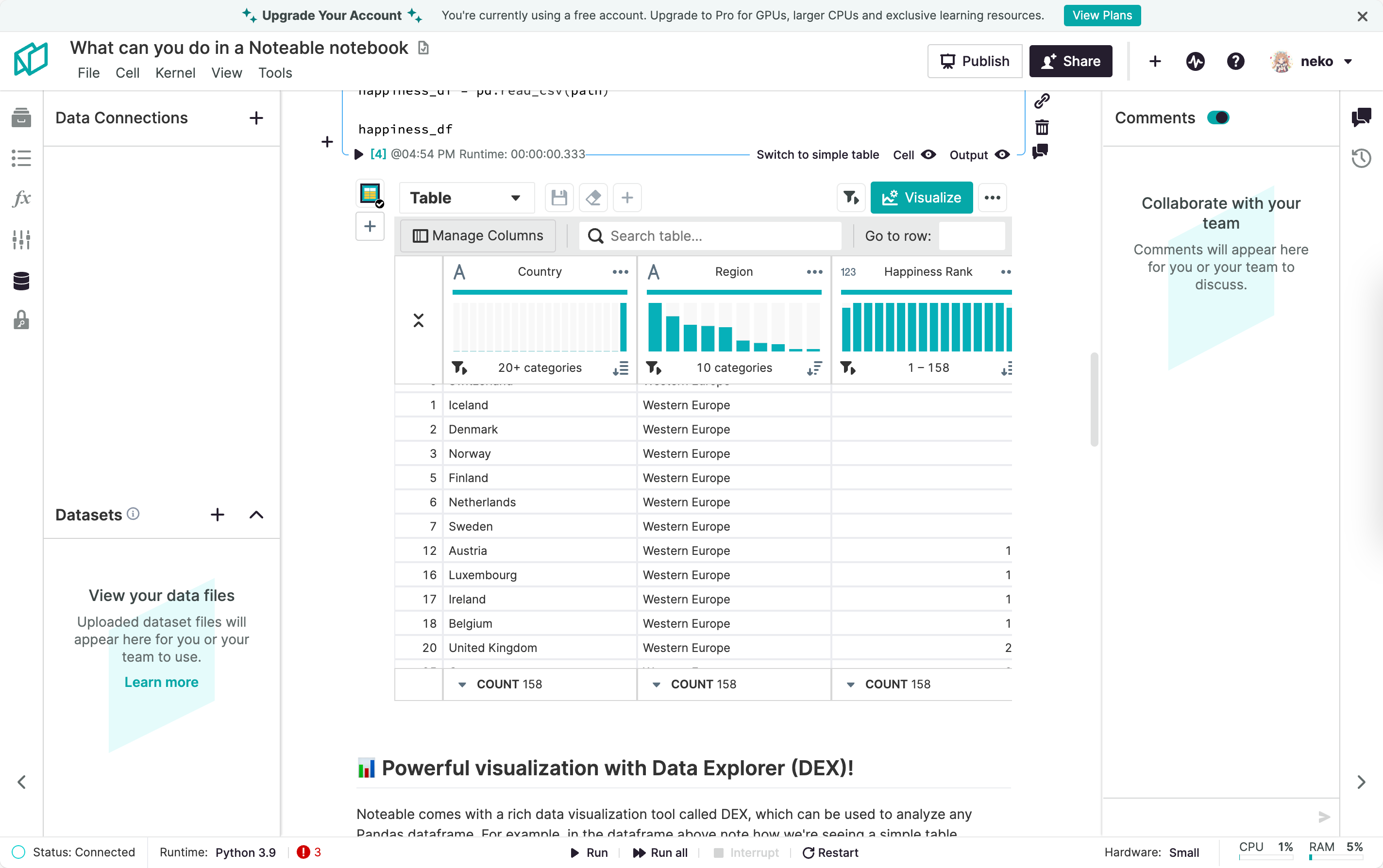
Task: Click the table vertical scrollbar
Action: click(1094, 399)
